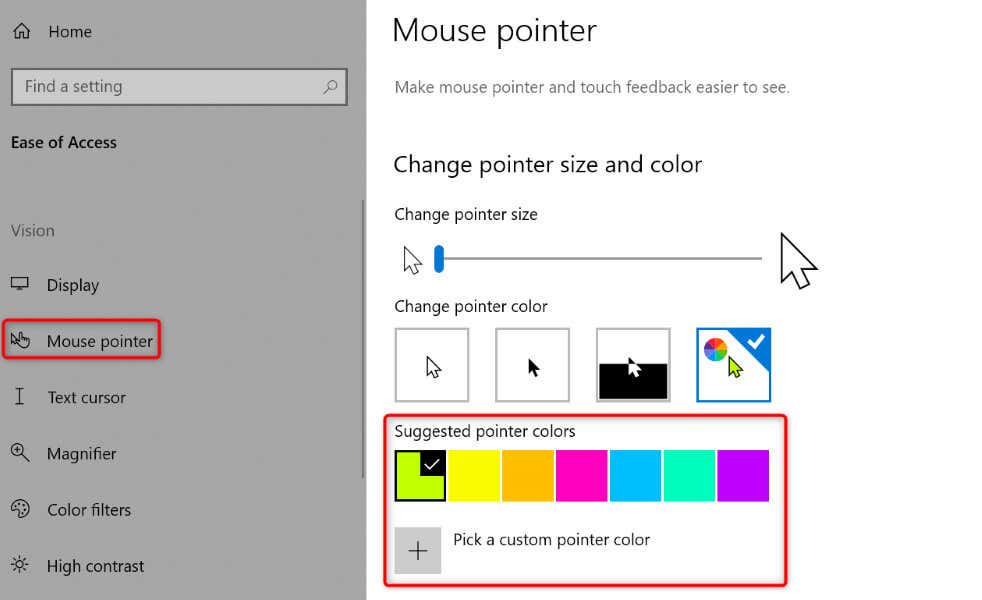The height and width of the screenshot is (600, 982).
Task: Click the Find a setting input field
Action: click(170, 88)
